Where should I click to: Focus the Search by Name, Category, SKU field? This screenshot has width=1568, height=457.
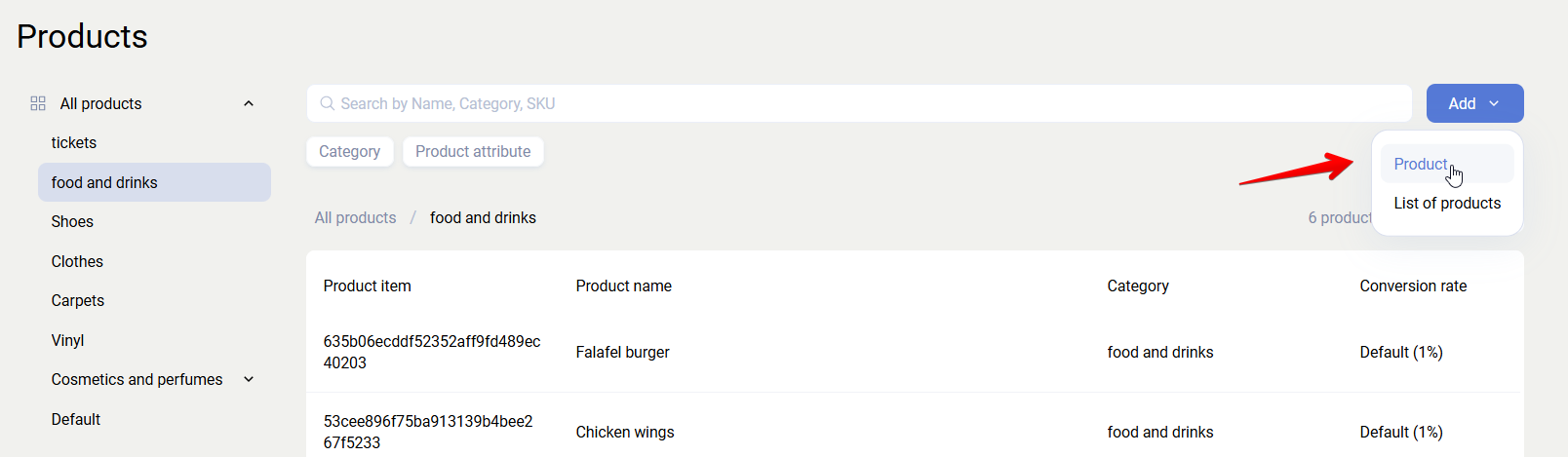[x=858, y=103]
